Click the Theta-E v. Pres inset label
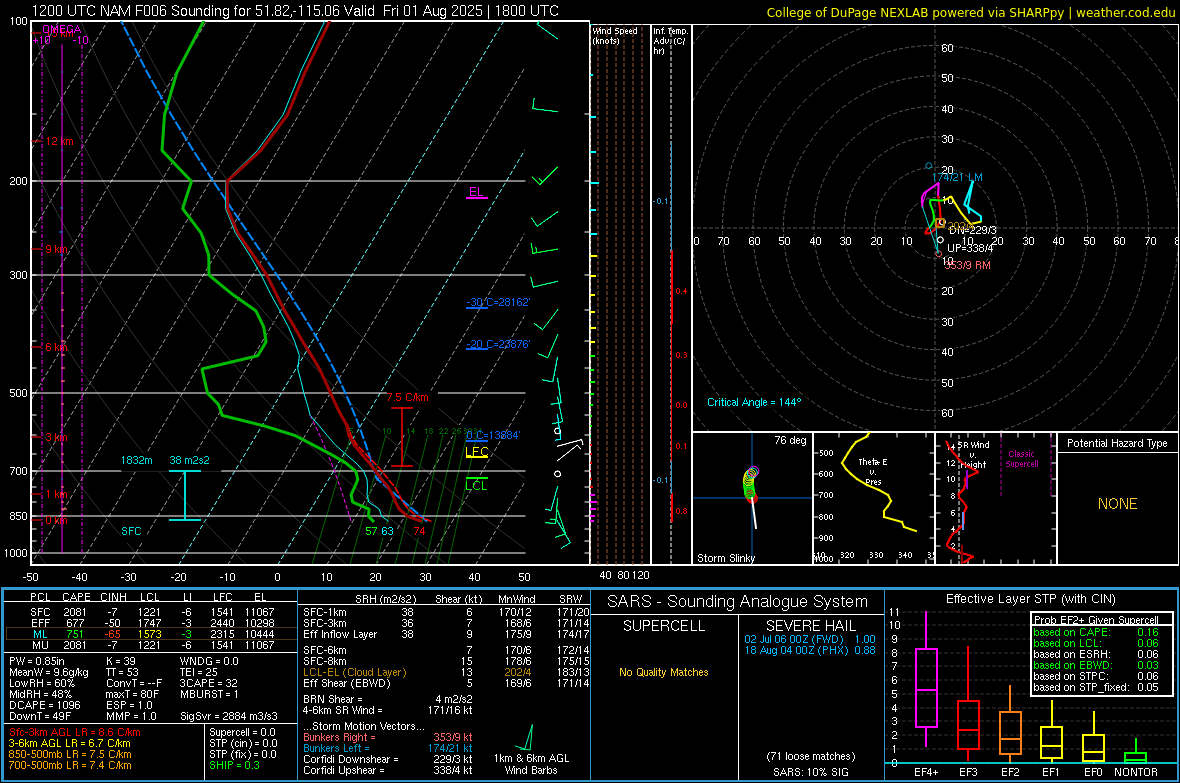Image resolution: width=1180 pixels, height=783 pixels. pyautogui.click(x=873, y=471)
